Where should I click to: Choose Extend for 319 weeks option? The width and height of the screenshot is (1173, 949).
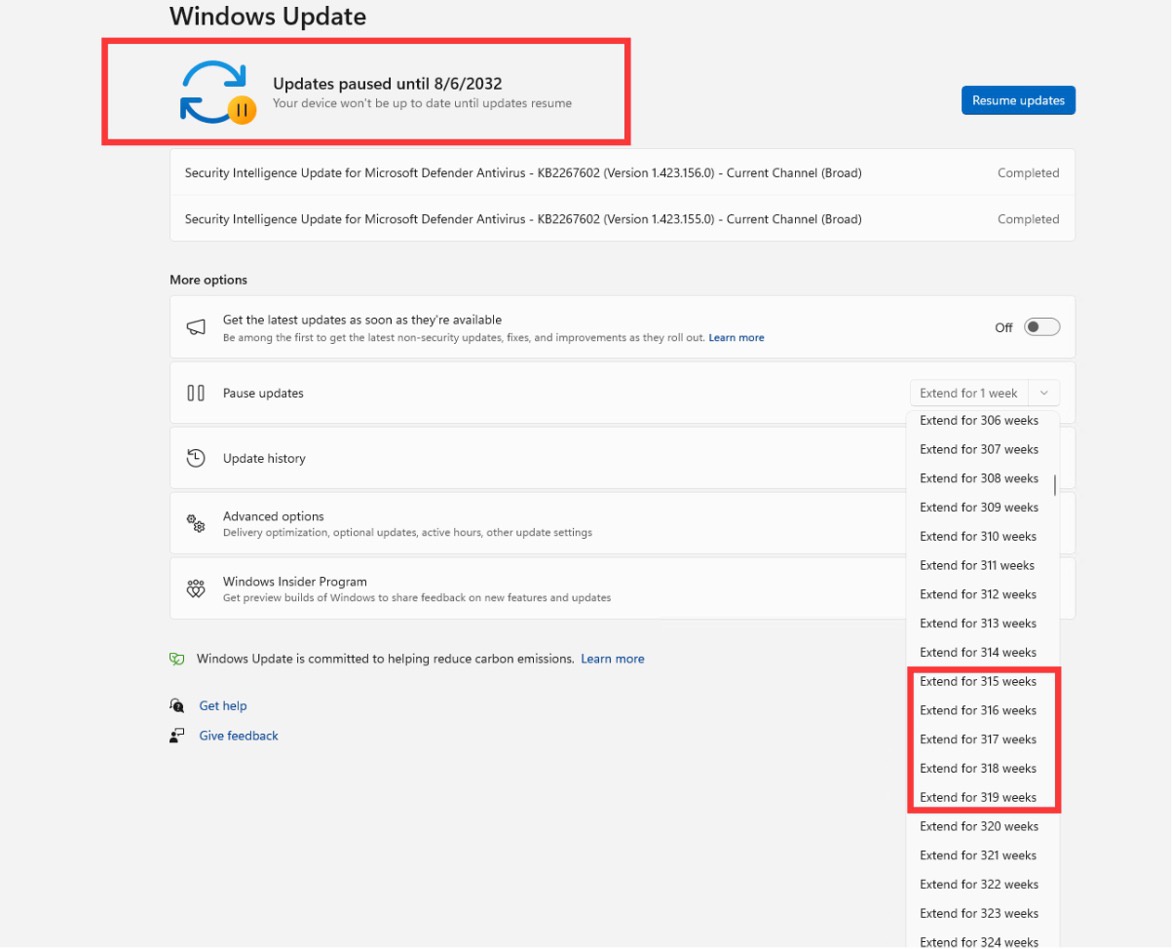(978, 797)
